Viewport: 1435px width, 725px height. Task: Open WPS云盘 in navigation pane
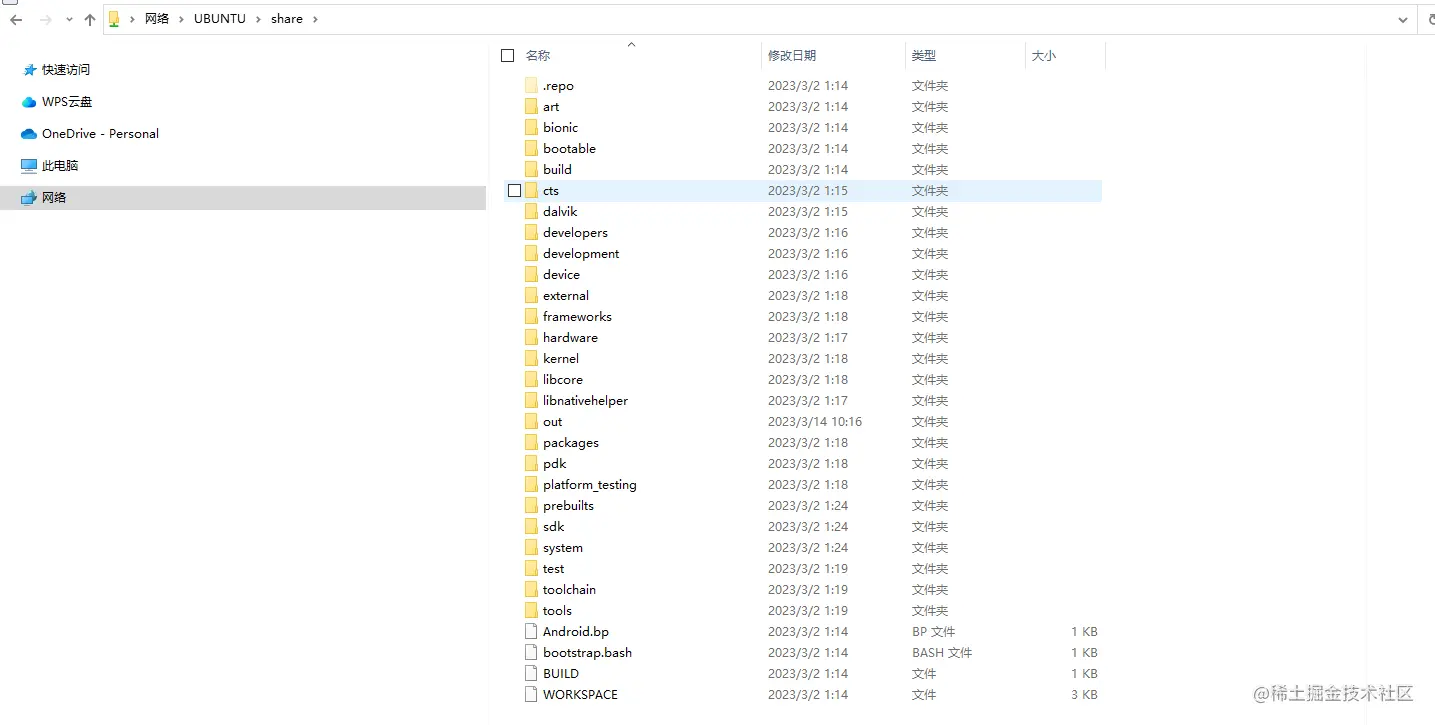(x=67, y=102)
